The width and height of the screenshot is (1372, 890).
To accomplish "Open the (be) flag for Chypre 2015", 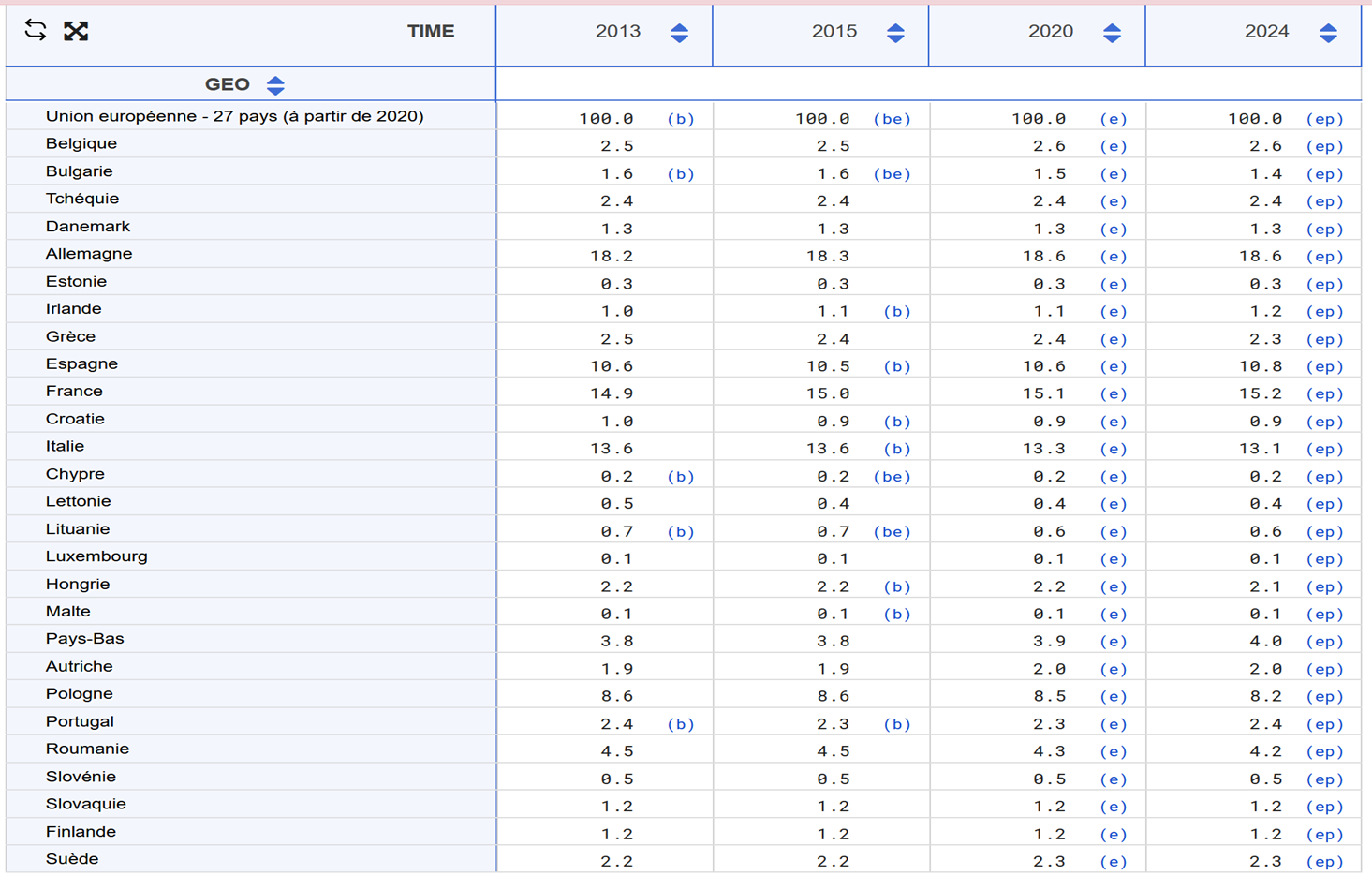I will point(892,477).
